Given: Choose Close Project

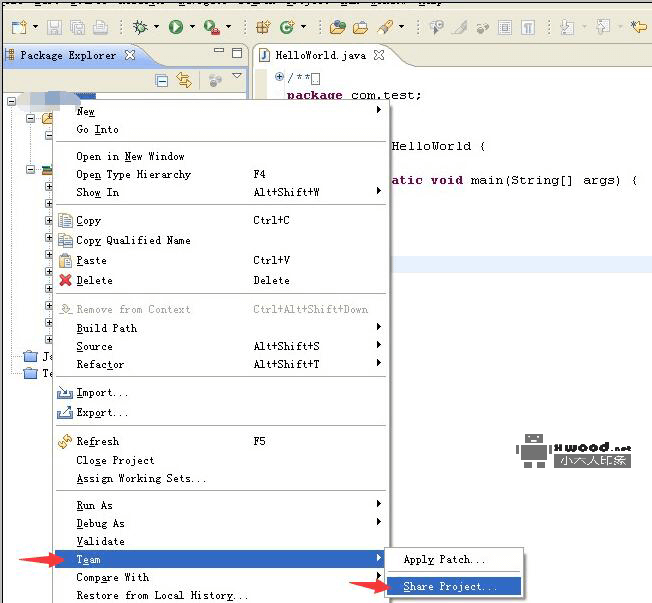Looking at the screenshot, I should click(x=221, y=460).
